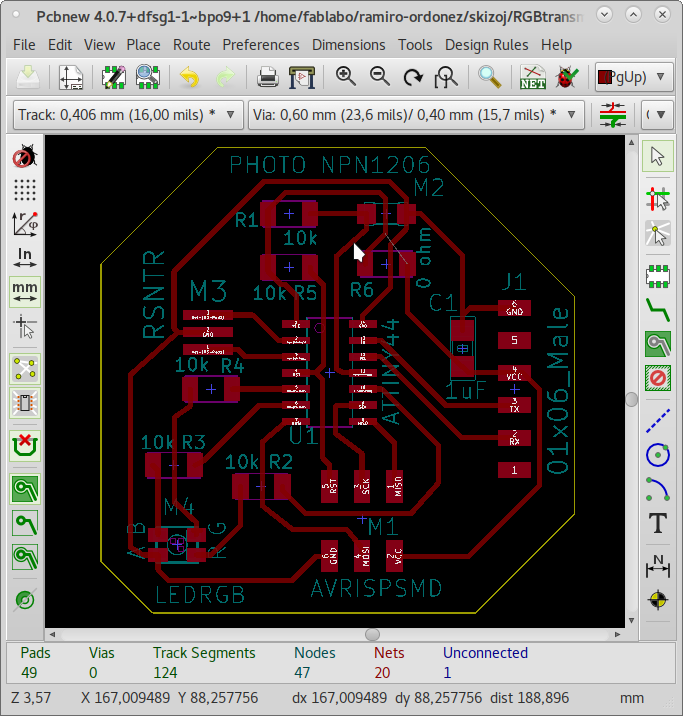Viewport: 683px width, 716px height.
Task: Undo last action arrow
Action: point(189,77)
